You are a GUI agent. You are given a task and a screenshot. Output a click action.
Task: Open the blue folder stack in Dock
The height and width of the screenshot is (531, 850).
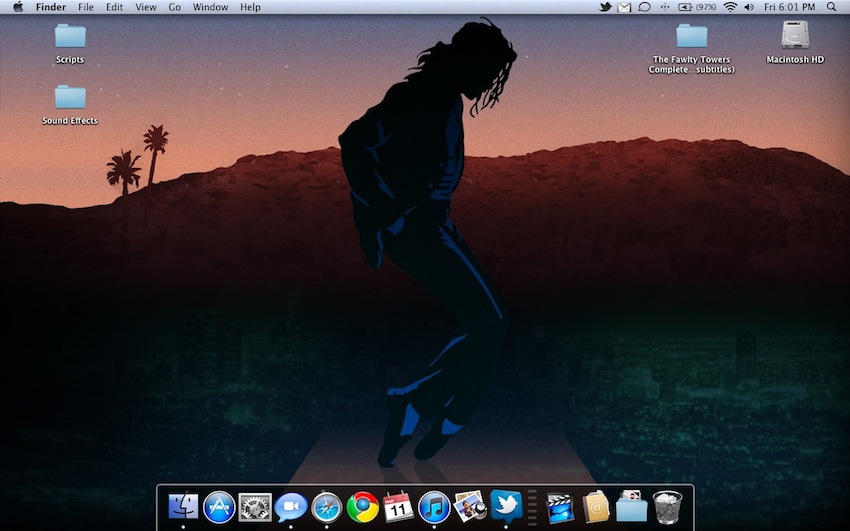(x=632, y=507)
